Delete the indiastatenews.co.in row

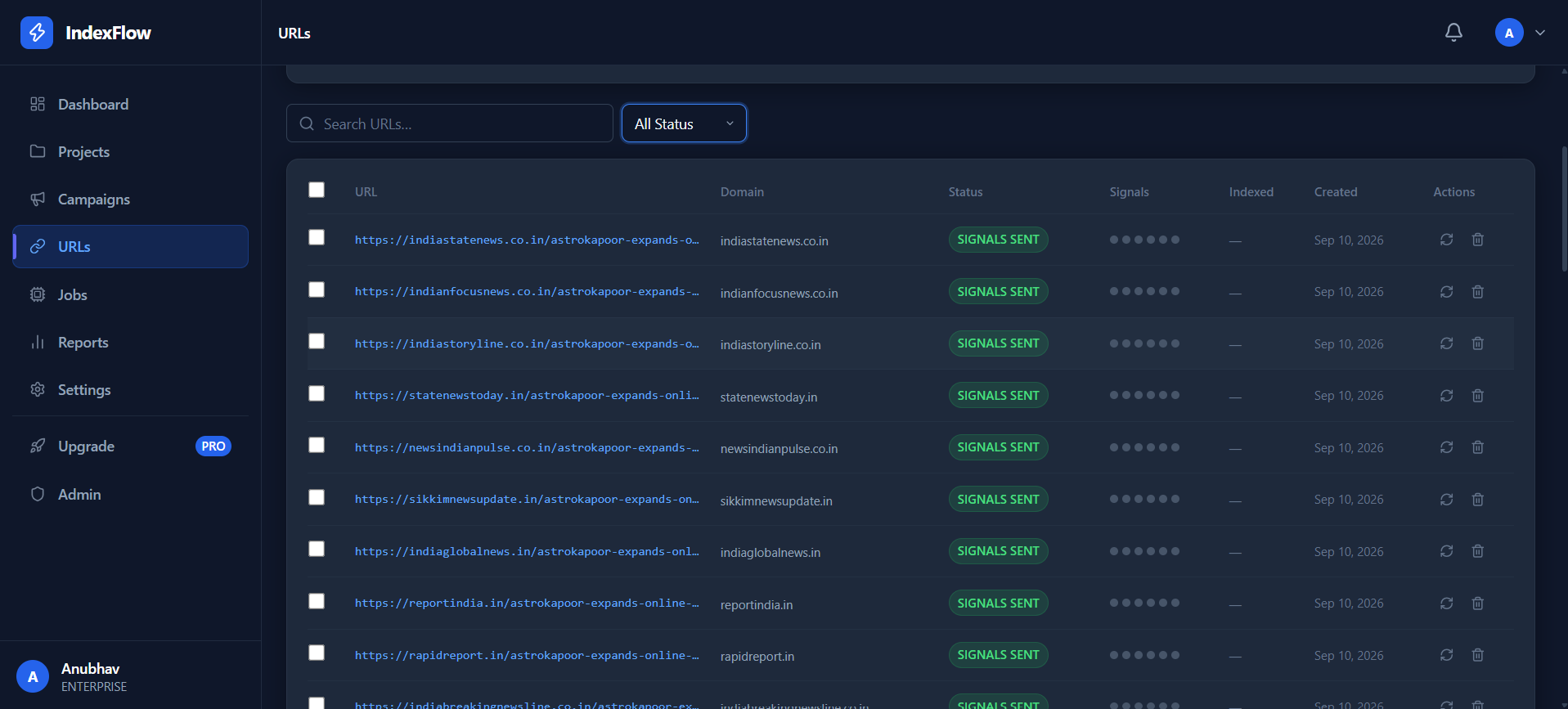[x=1478, y=240]
